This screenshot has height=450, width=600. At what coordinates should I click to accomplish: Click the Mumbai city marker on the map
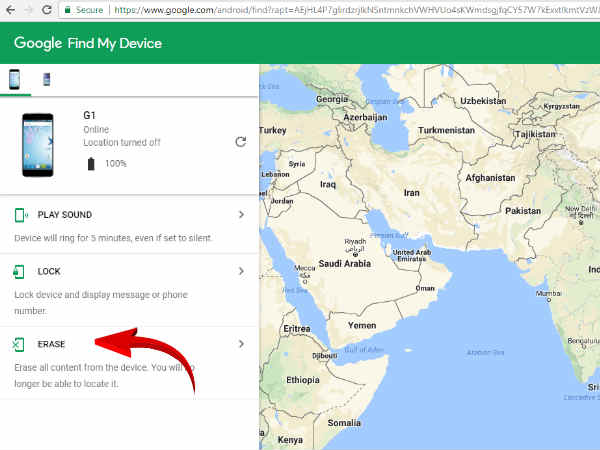pos(549,300)
